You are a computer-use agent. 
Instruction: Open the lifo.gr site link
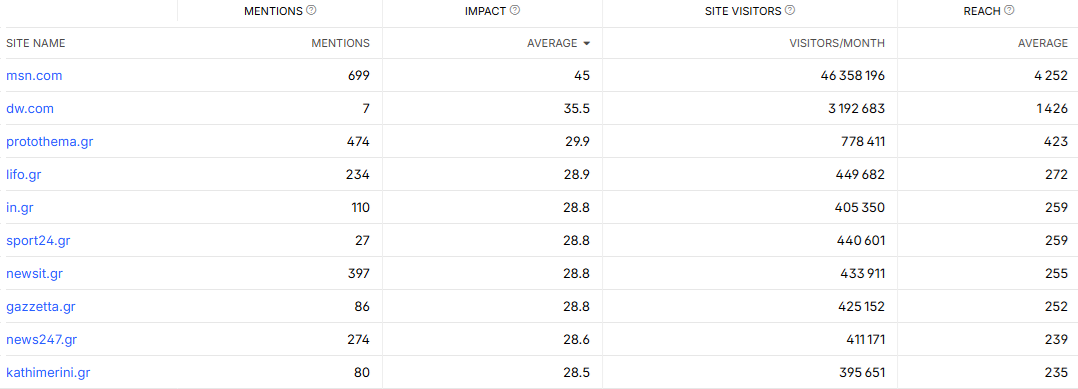click(23, 175)
